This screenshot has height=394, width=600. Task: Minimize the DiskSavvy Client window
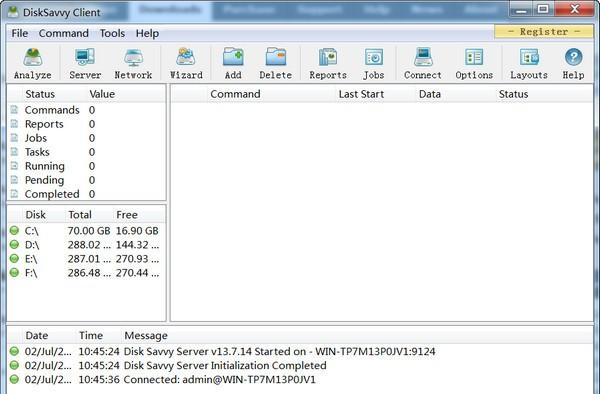[x=521, y=10]
